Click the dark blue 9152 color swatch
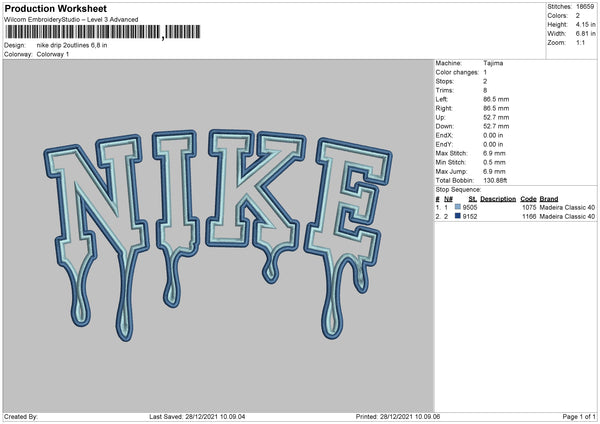 (458, 216)
